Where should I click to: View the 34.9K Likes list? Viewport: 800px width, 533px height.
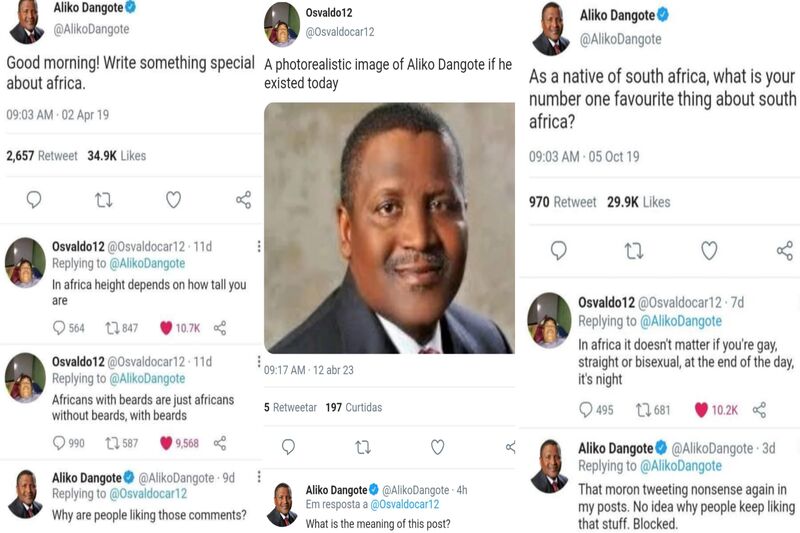click(x=116, y=156)
